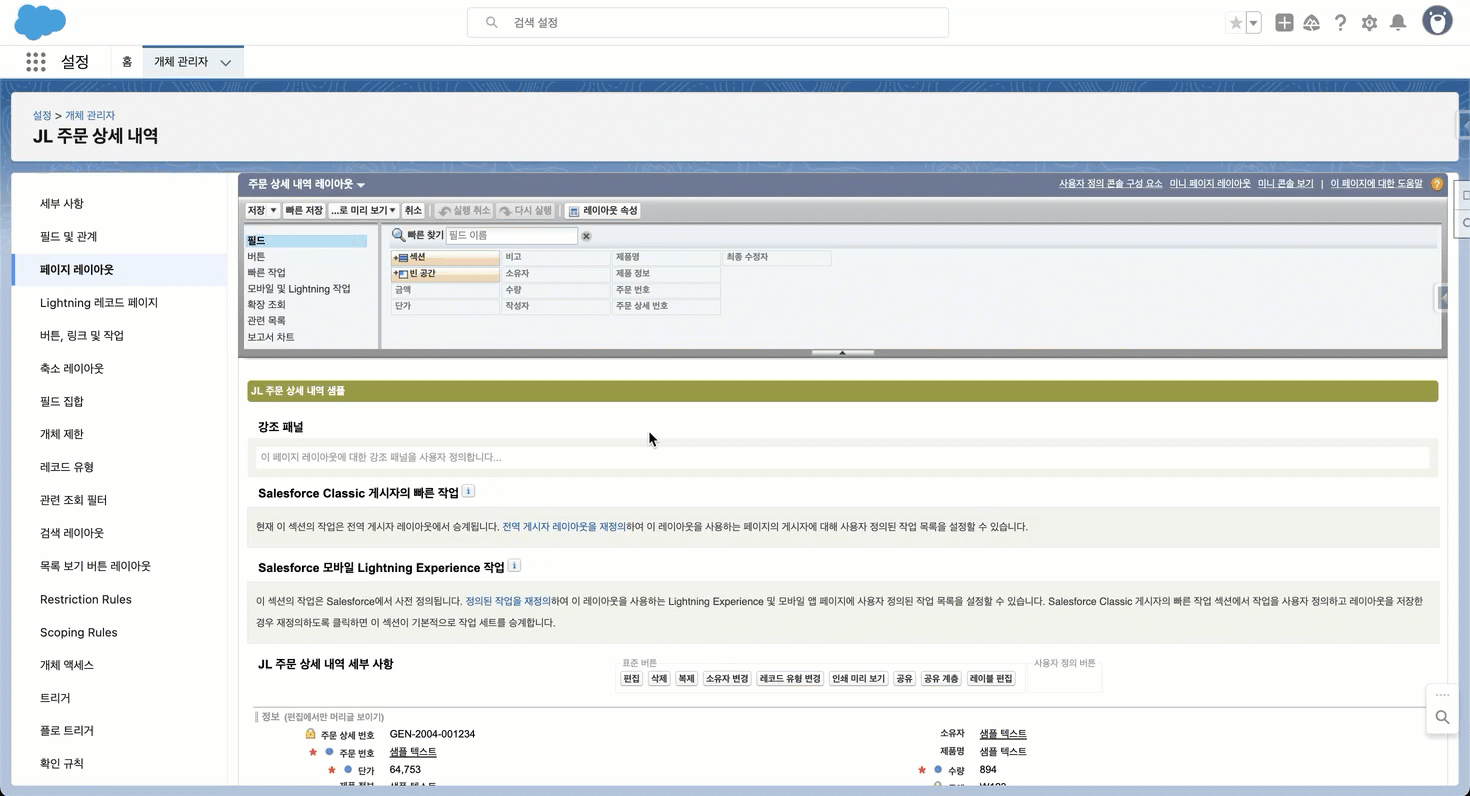Open 이 페이지에 대한 도움말 link
This screenshot has width=1470, height=796.
1376,184
